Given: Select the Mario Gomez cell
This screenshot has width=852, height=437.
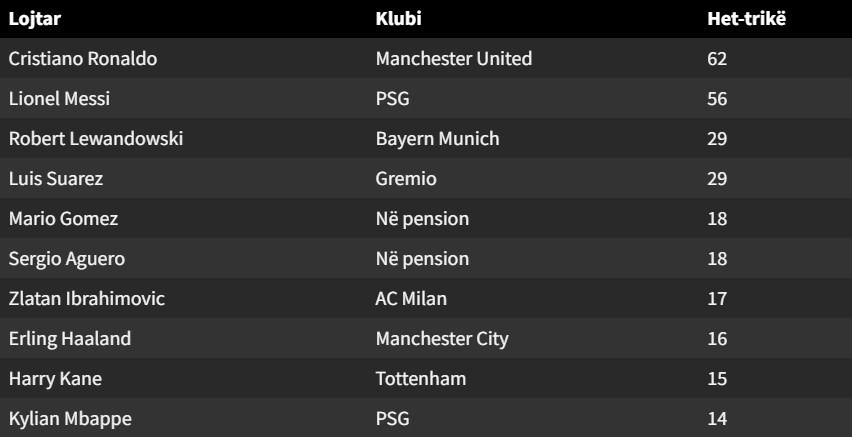Looking at the screenshot, I should click(63, 218).
